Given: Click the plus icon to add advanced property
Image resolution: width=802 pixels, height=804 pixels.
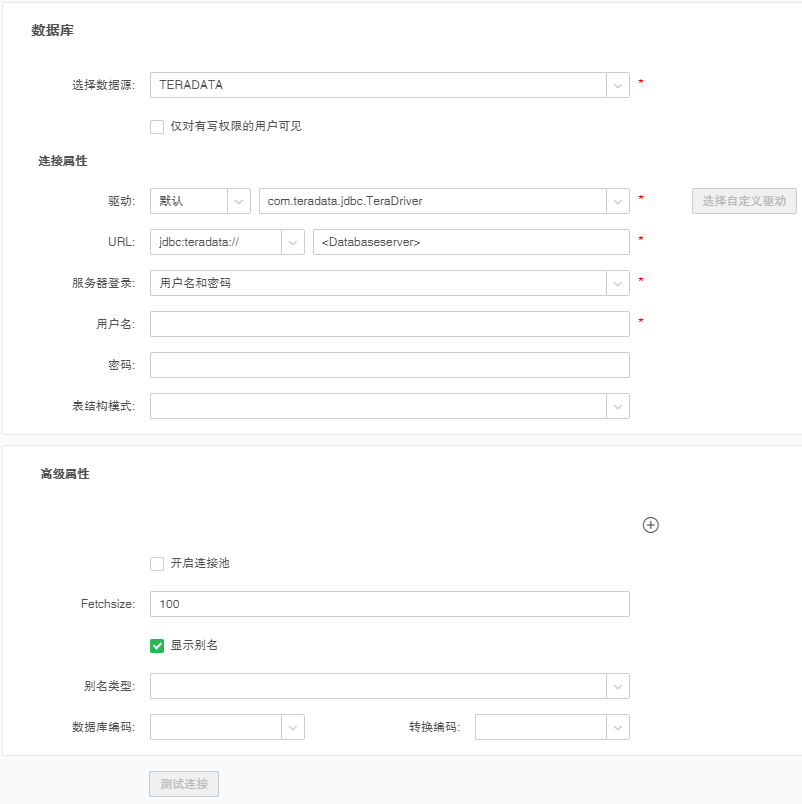Looking at the screenshot, I should pos(650,525).
